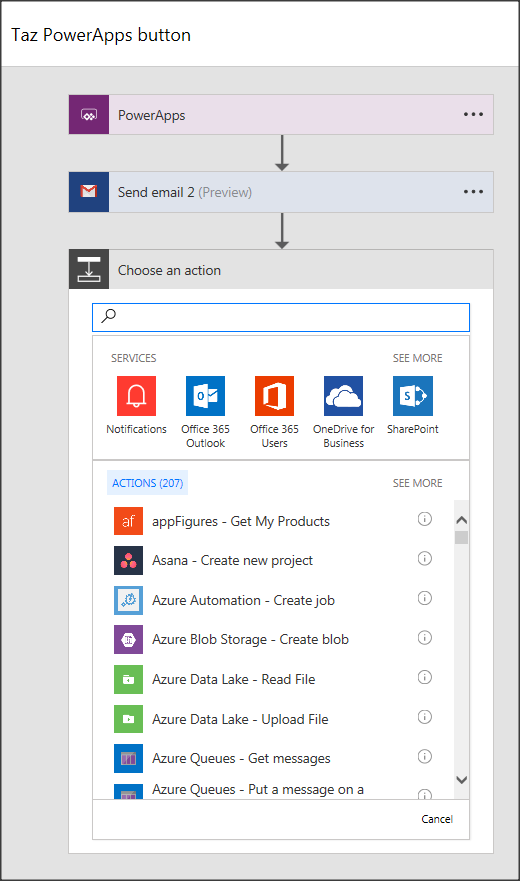520x881 pixels.
Task: Open the PowerApps step ellipsis menu
Action: click(473, 114)
